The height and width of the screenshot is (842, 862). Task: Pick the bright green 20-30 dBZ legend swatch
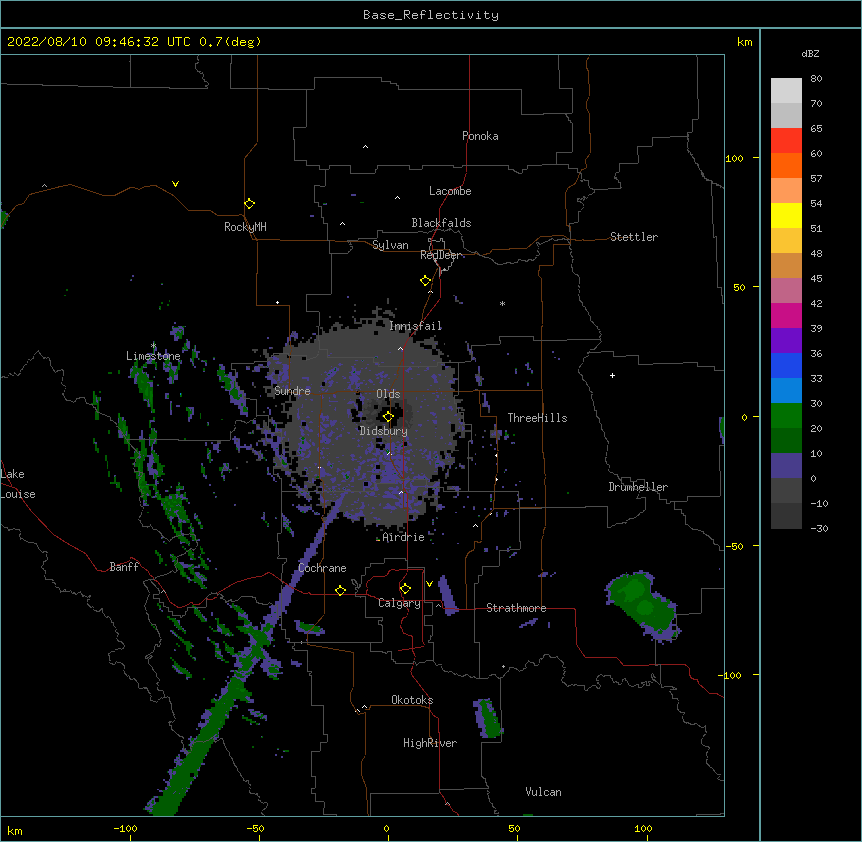click(x=786, y=416)
